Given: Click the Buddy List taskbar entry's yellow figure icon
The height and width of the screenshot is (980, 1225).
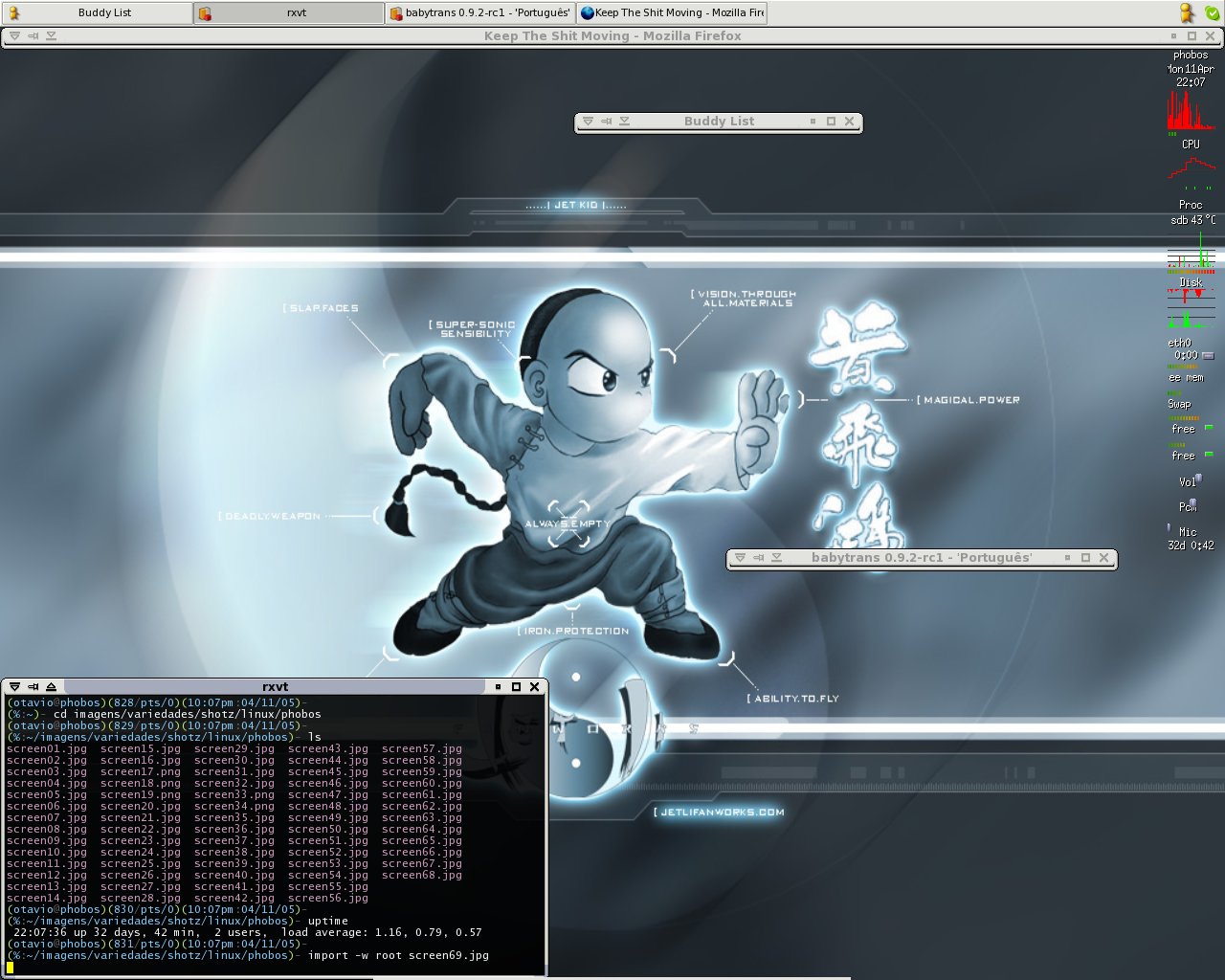Looking at the screenshot, I should coord(13,12).
